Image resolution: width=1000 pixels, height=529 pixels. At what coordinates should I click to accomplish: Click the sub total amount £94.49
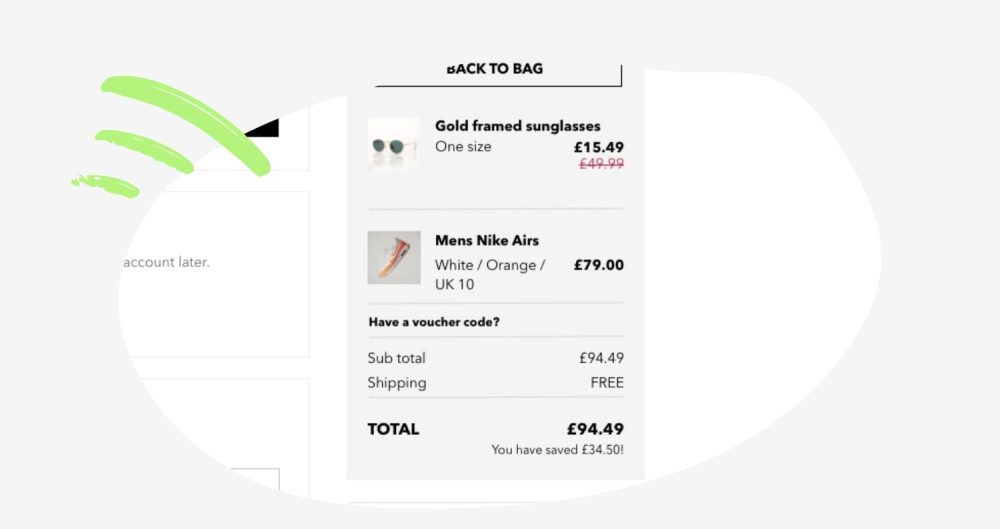601,358
